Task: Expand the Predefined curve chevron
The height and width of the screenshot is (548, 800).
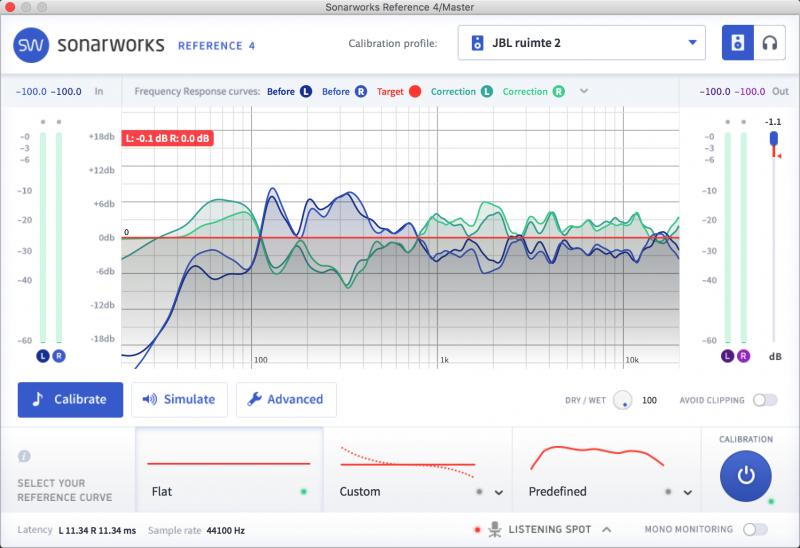Action: point(688,492)
